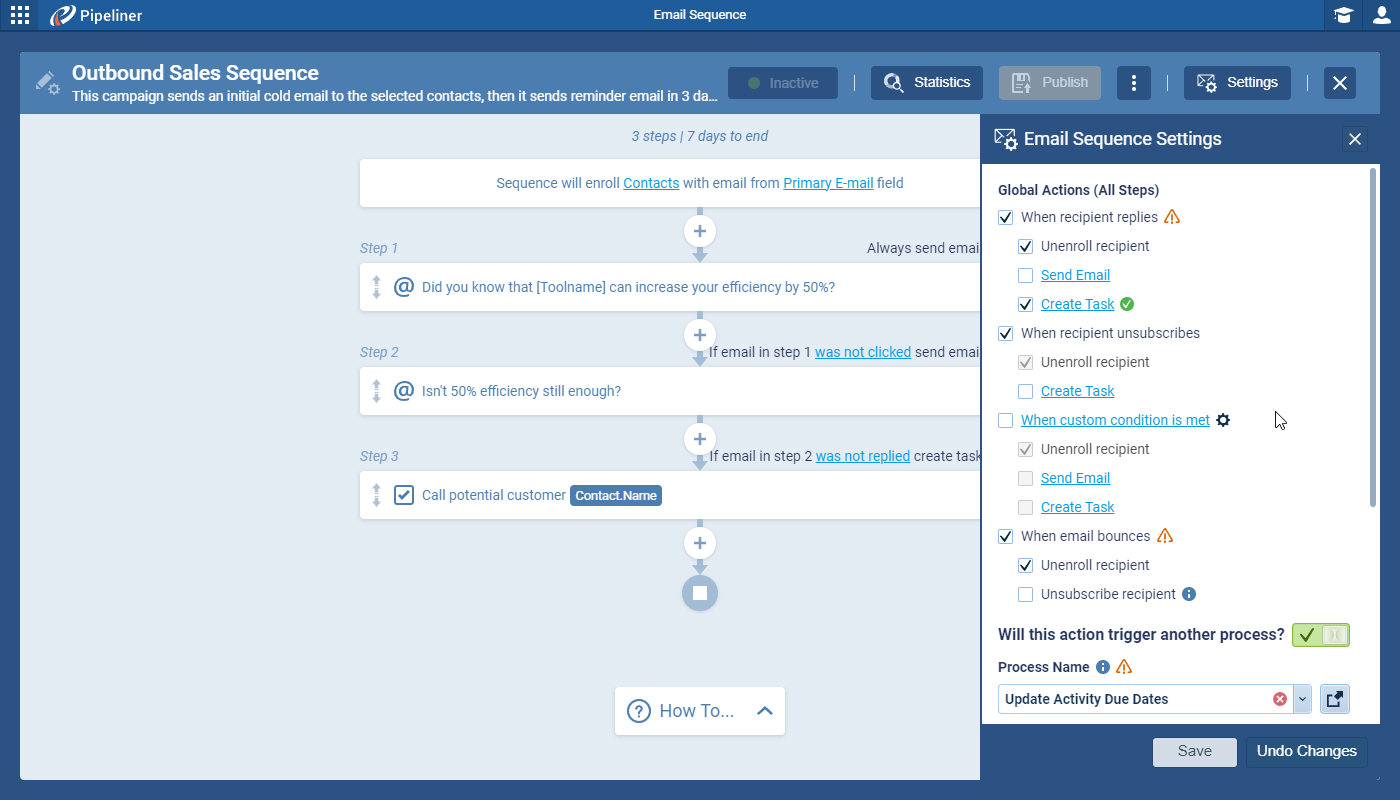Open selected process in new window icon
The width and height of the screenshot is (1400, 800).
click(x=1334, y=699)
